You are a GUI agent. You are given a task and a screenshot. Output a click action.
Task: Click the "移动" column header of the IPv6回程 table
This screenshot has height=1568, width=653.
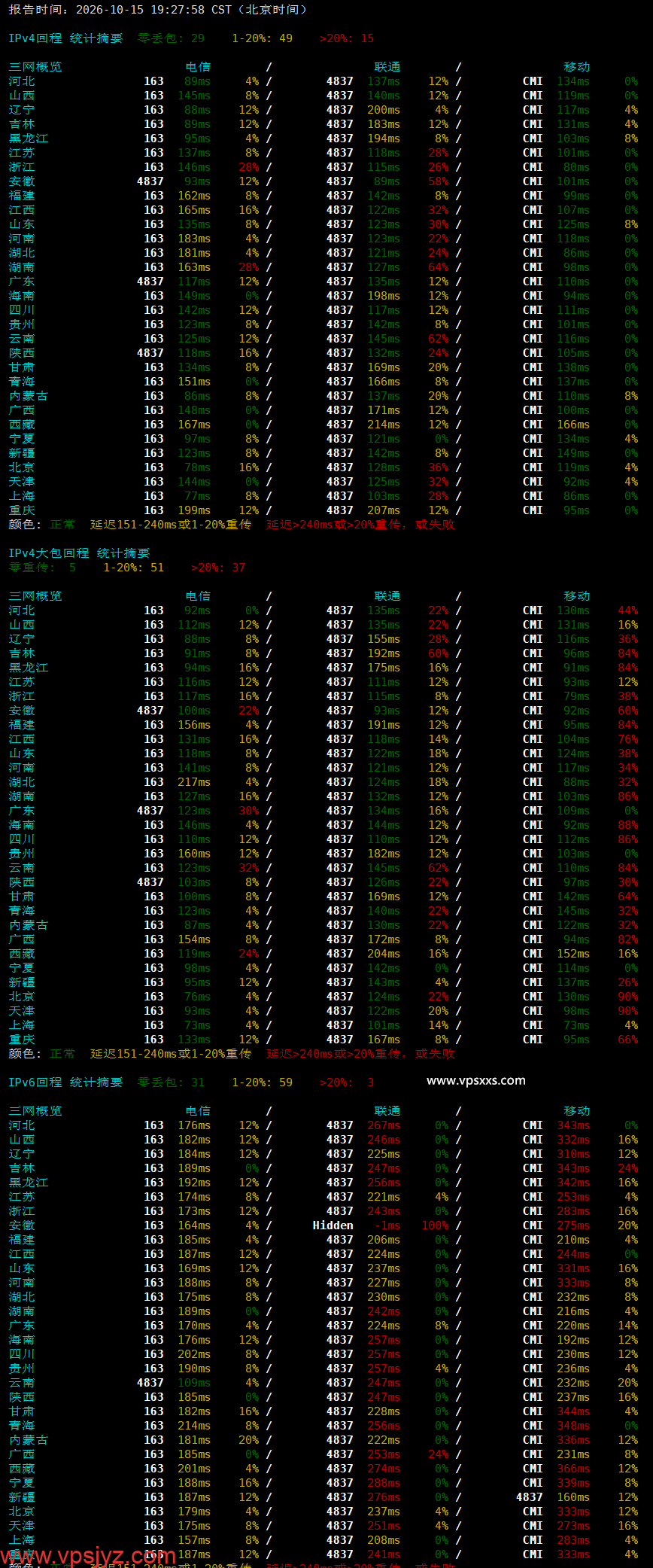(577, 1111)
